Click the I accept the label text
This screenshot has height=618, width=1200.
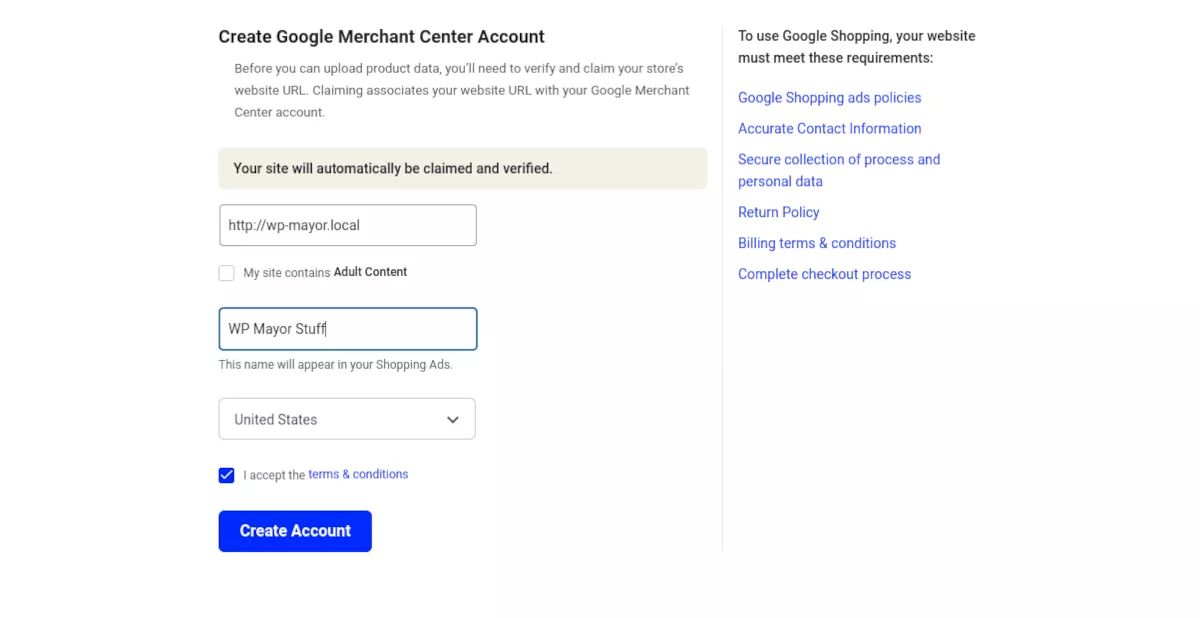point(274,475)
